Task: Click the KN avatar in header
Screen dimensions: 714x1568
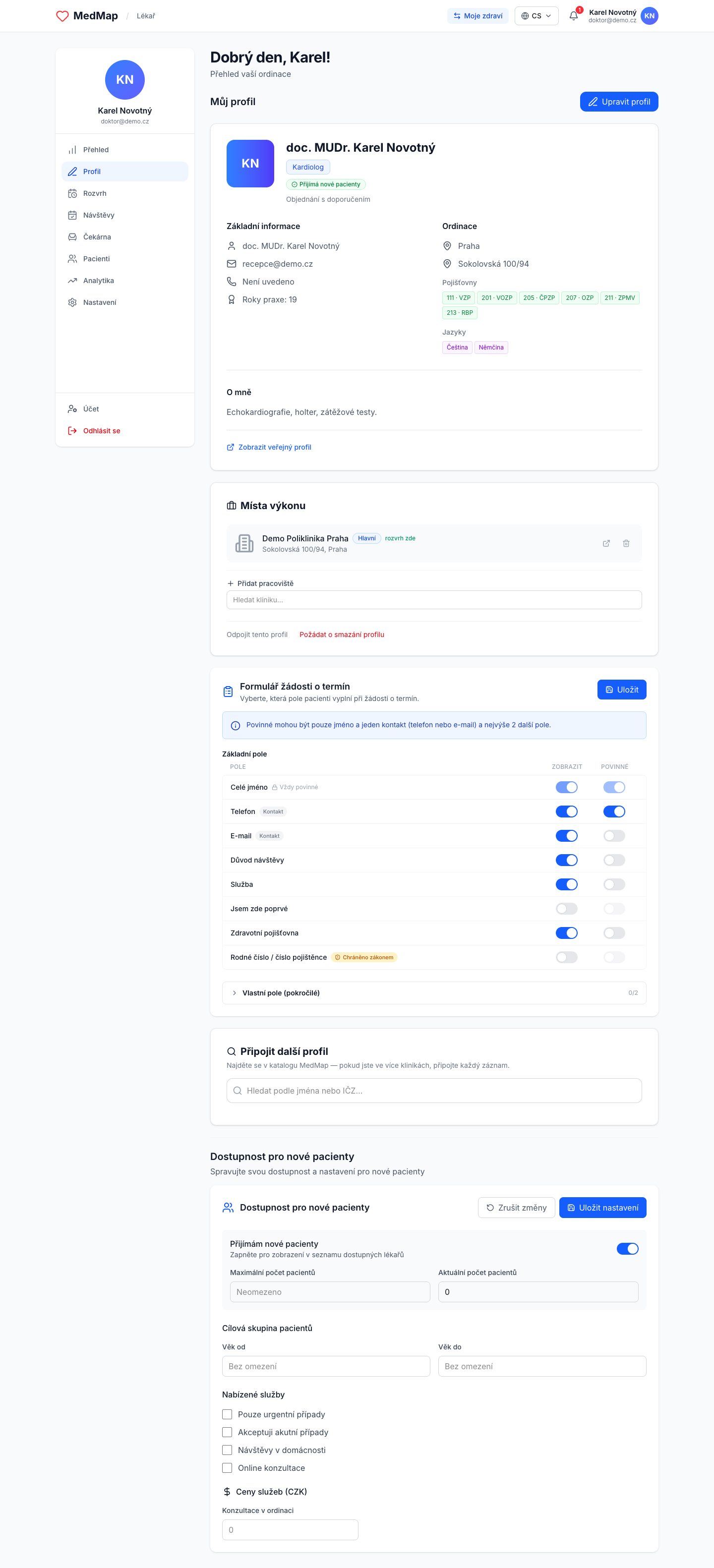Action: [650, 16]
